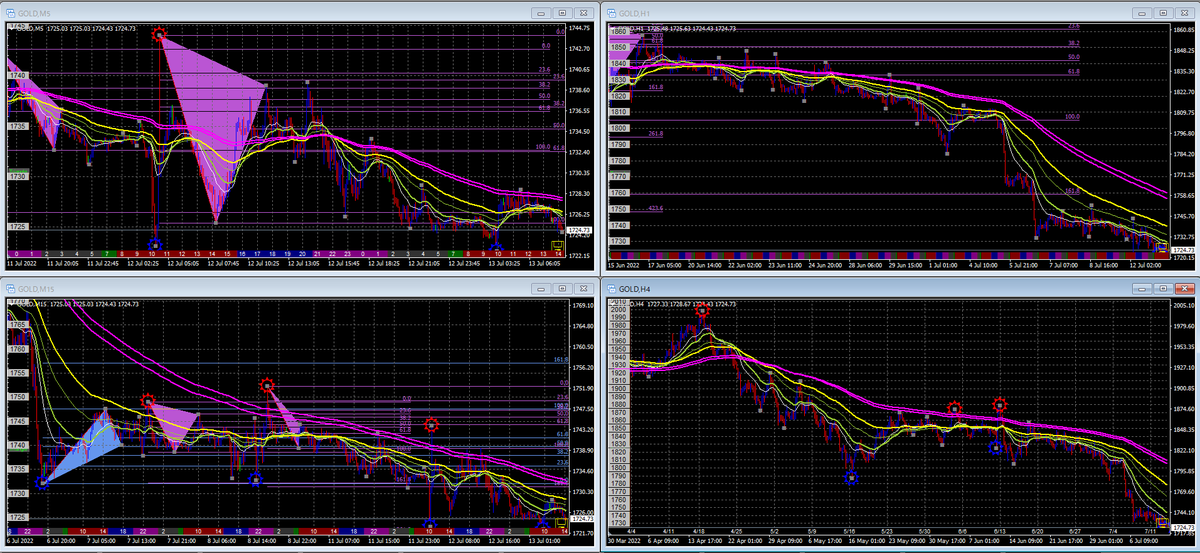Click the 1735 price label in M5 chart
This screenshot has width=1200, height=553.
click(x=16, y=126)
